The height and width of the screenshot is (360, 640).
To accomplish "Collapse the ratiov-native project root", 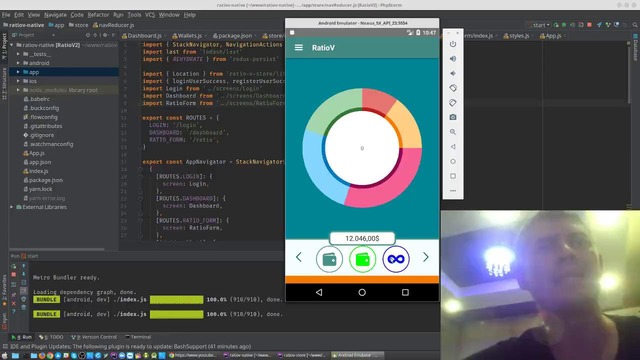I will click(12, 45).
